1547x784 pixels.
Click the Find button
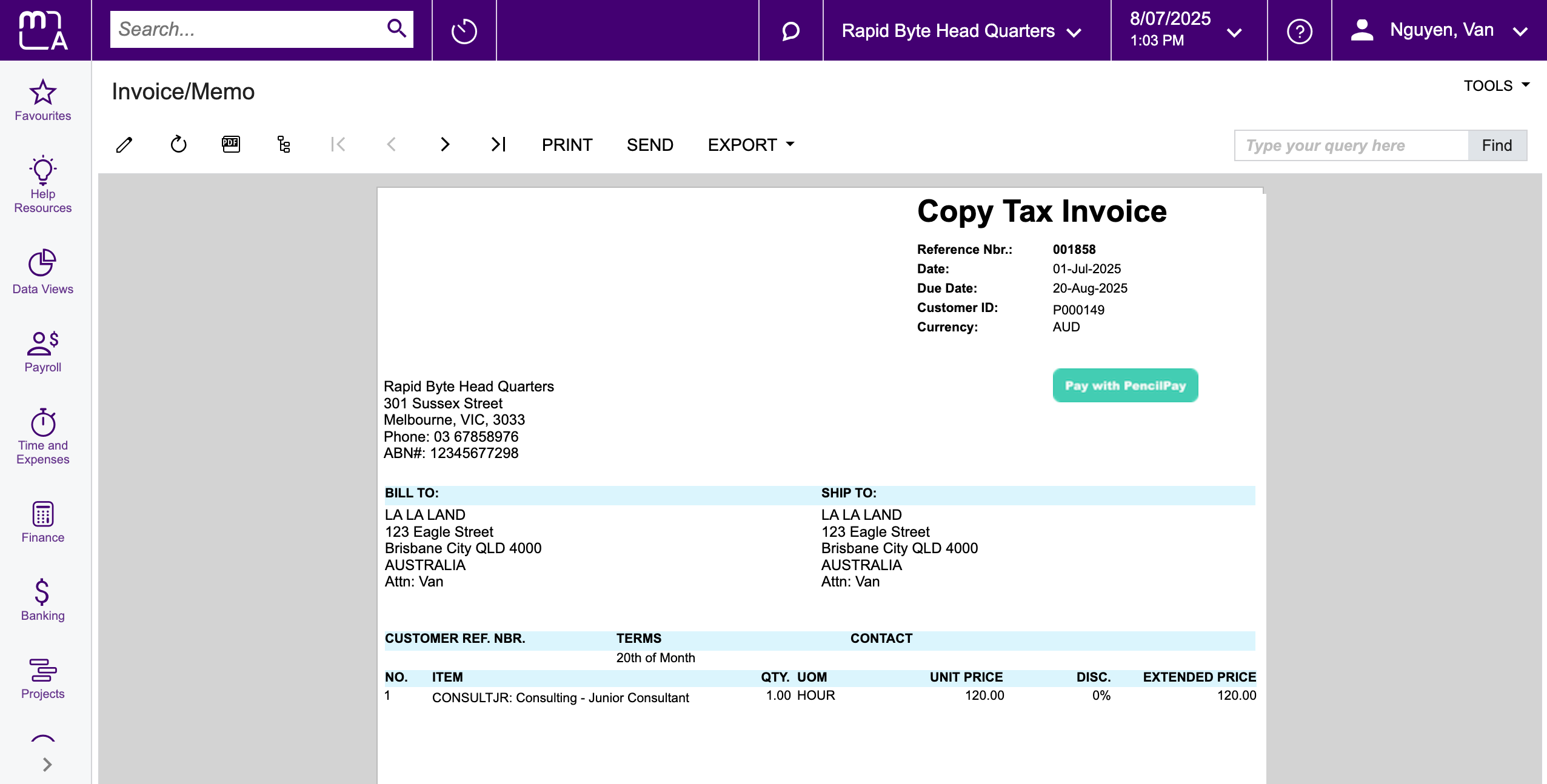pos(1497,145)
